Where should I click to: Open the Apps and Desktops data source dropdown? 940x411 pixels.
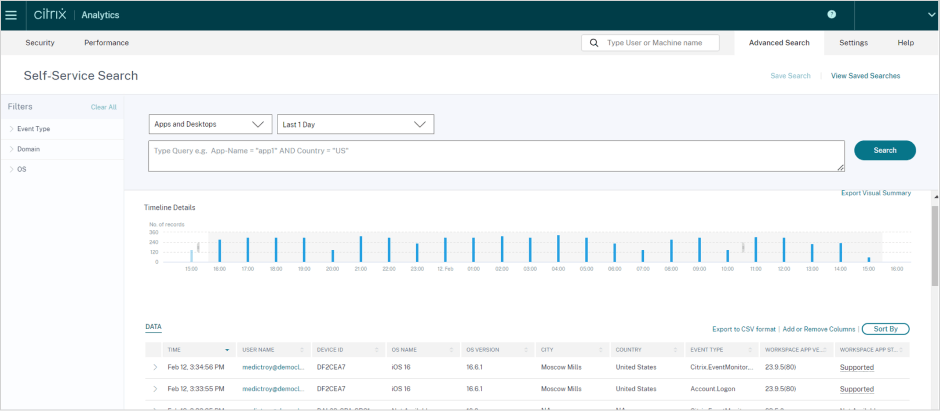pyautogui.click(x=210, y=124)
